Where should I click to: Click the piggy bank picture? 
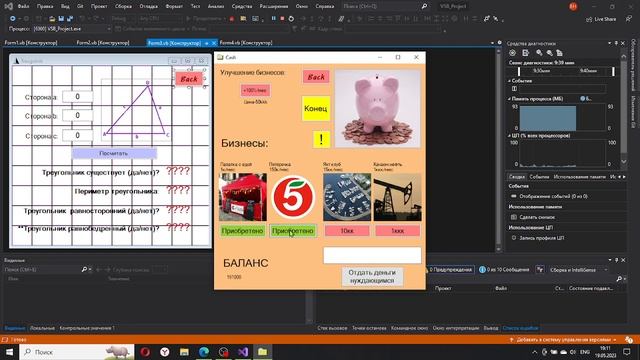coord(377,108)
